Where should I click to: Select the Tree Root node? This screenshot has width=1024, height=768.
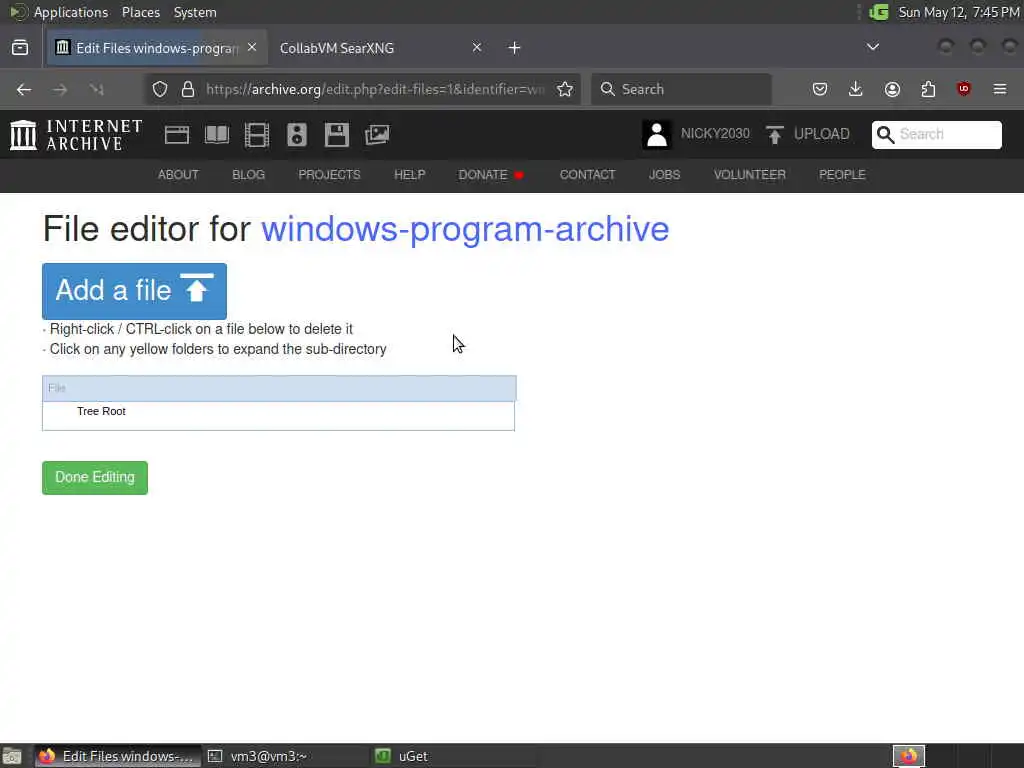coord(101,411)
